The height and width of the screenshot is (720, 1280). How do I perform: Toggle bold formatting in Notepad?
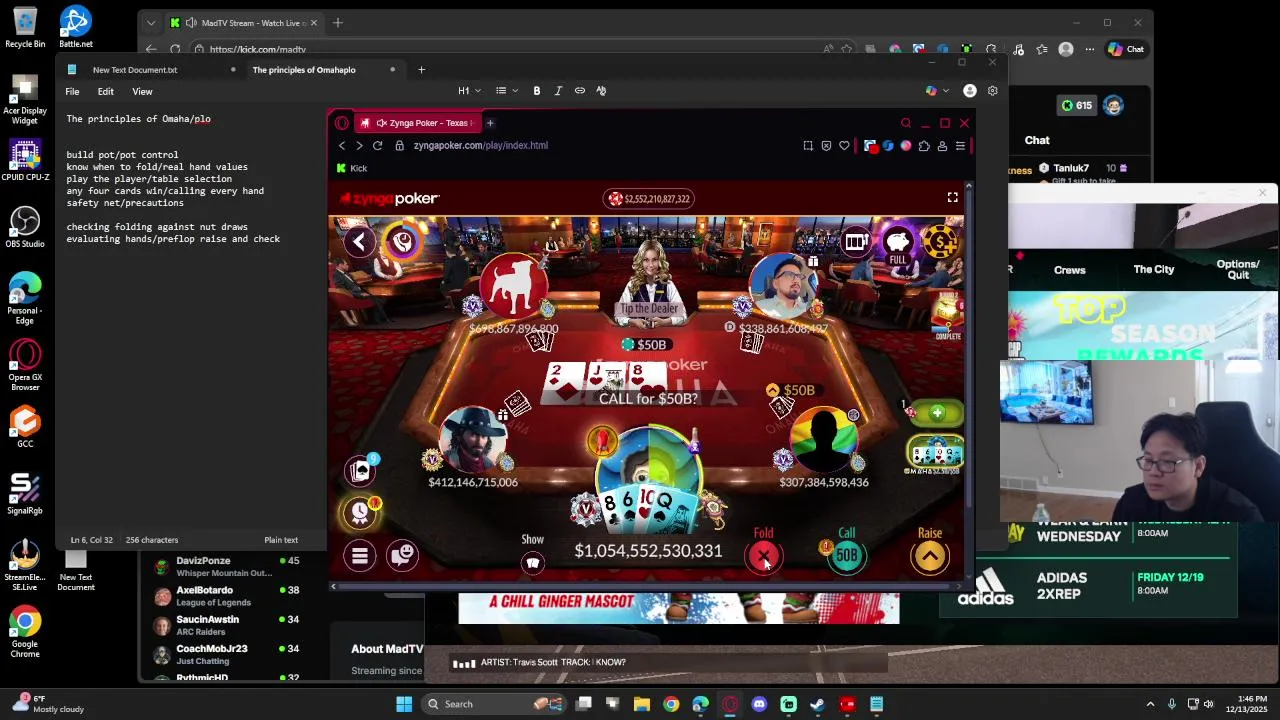[x=537, y=91]
